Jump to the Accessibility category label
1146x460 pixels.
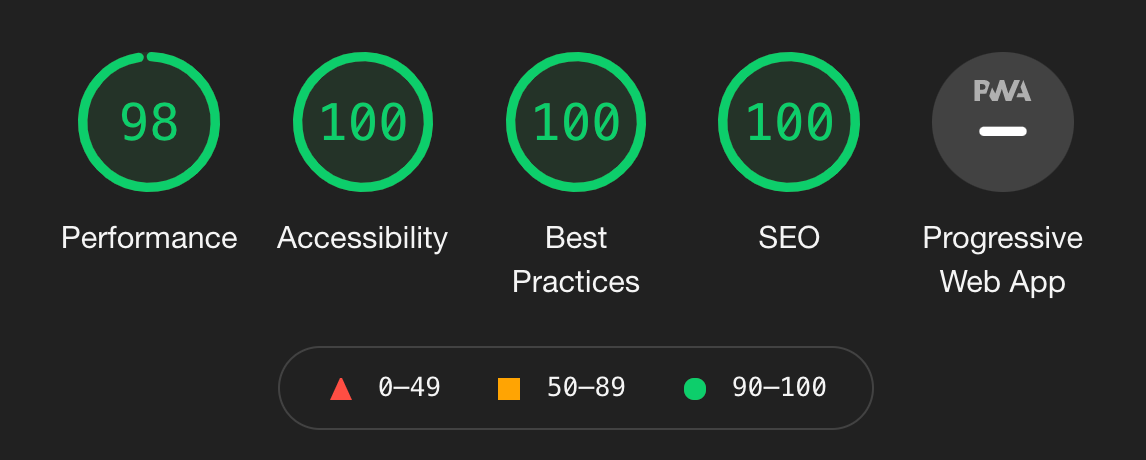[363, 238]
